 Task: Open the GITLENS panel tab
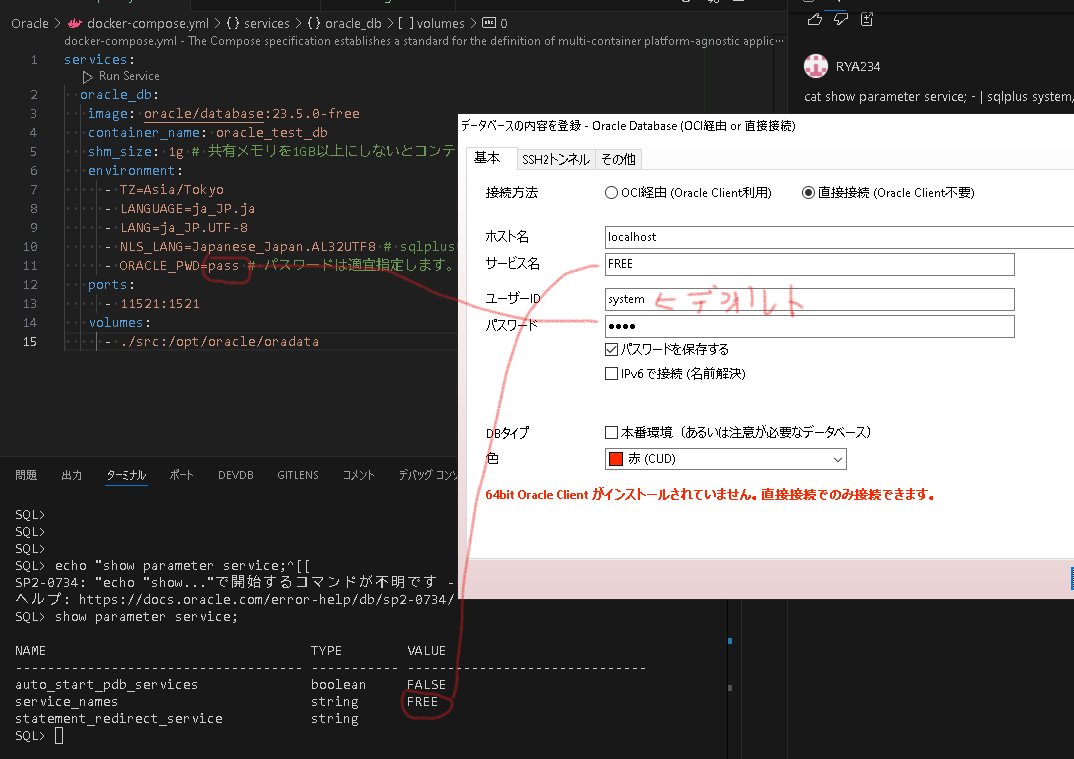point(298,475)
